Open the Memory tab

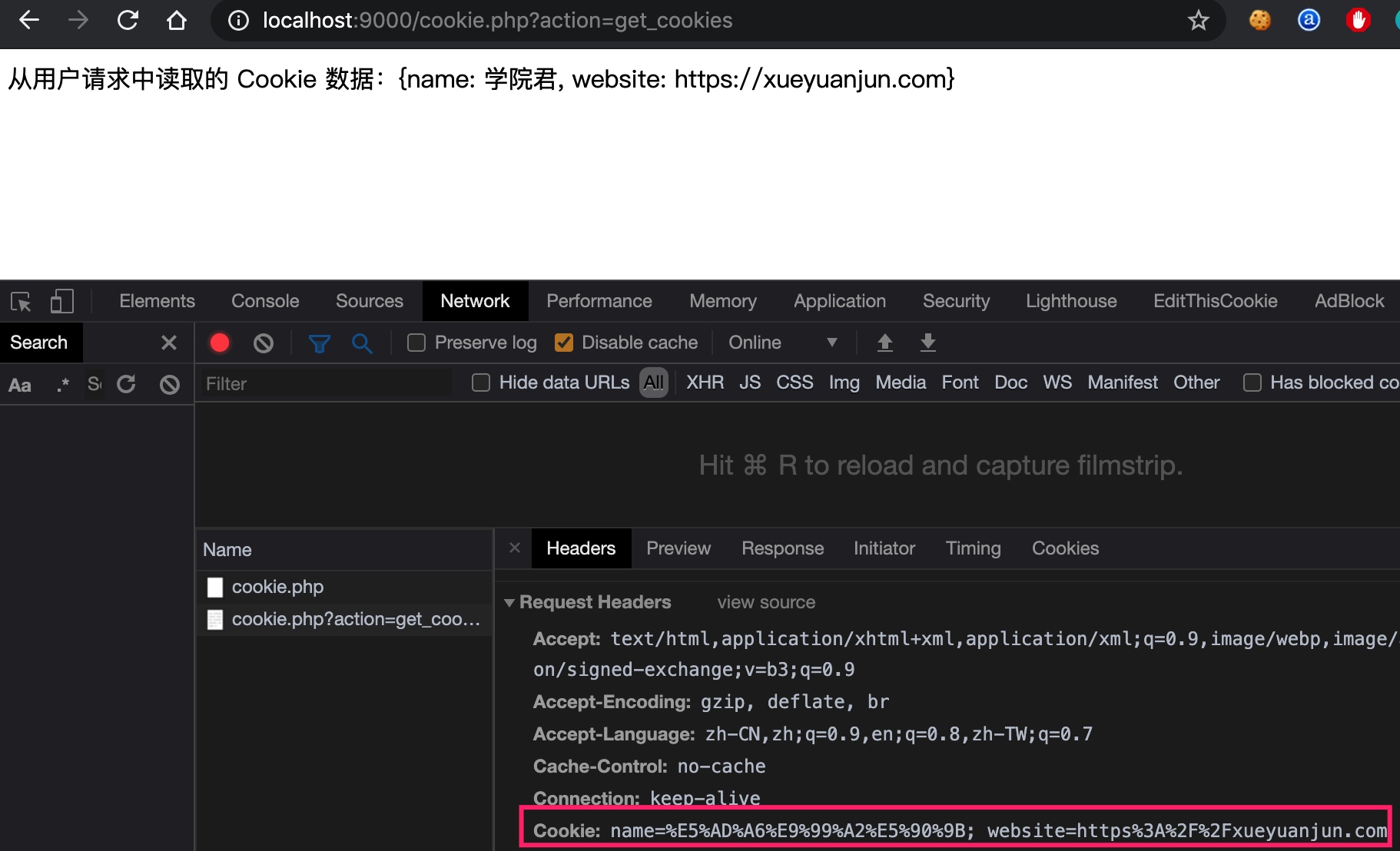coord(723,301)
